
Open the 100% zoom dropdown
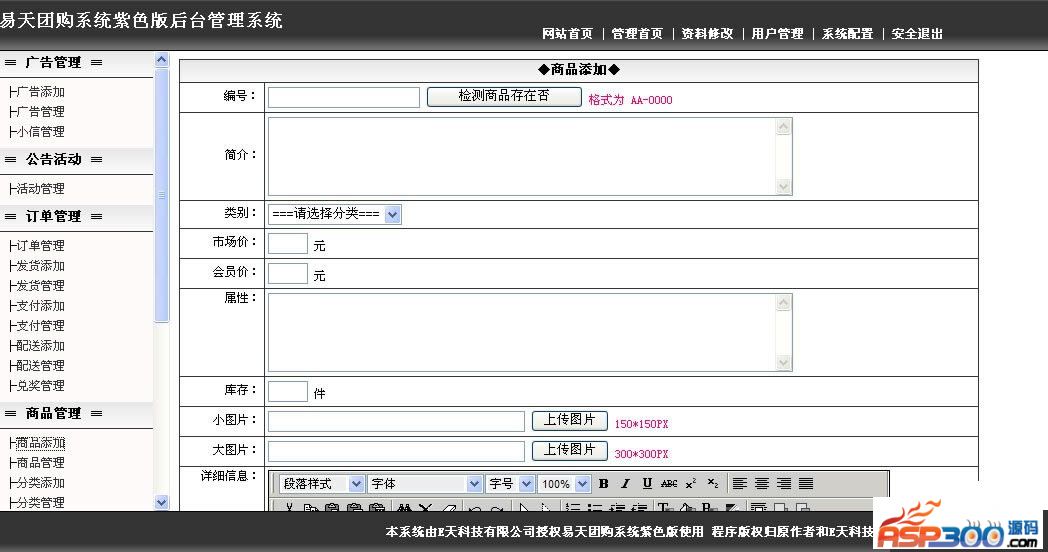pyautogui.click(x=564, y=483)
